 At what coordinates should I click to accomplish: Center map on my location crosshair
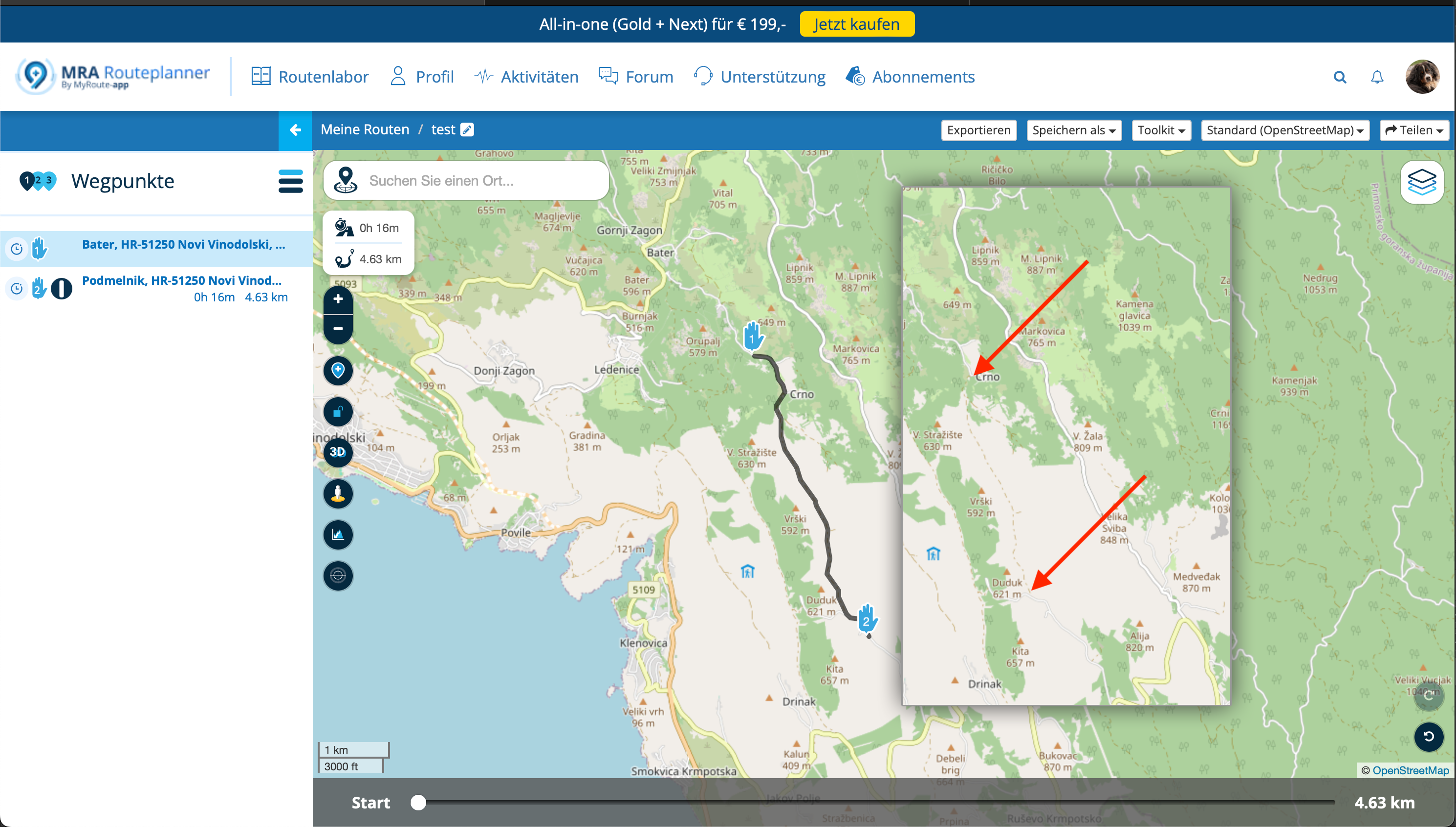coord(338,575)
